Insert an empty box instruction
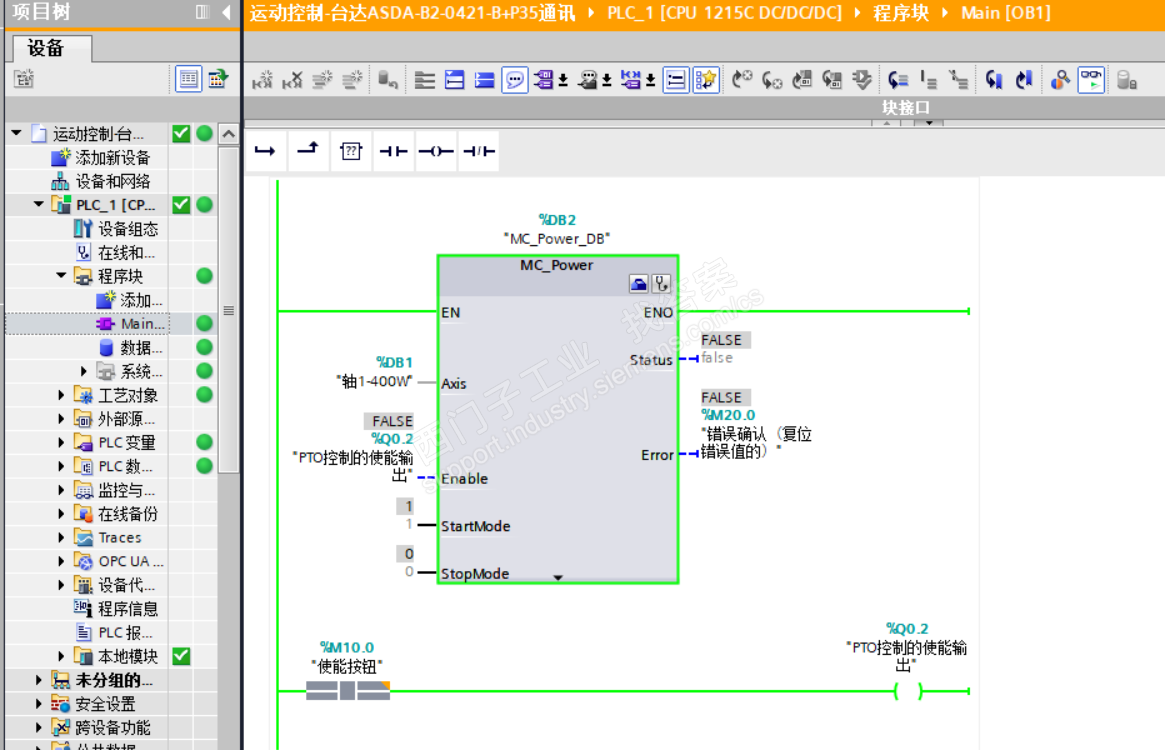This screenshot has width=1165, height=750. point(350,151)
